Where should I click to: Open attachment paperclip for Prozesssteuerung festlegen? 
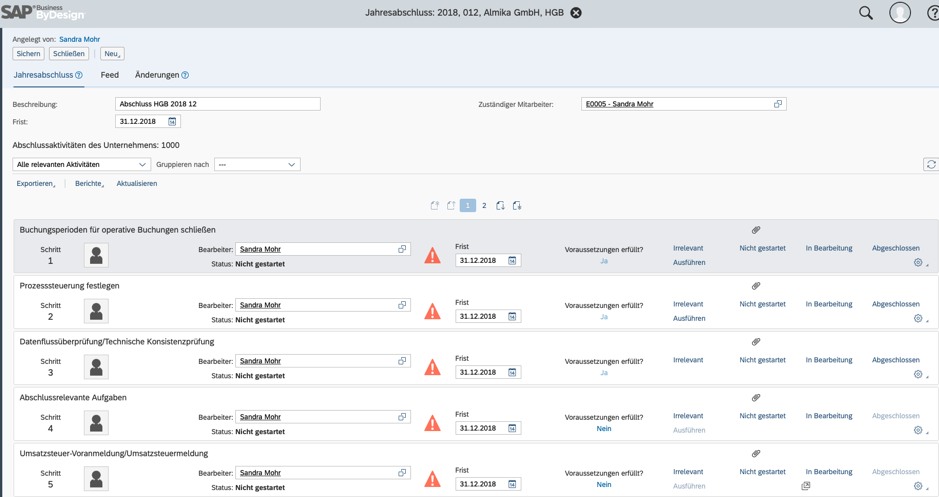[756, 286]
